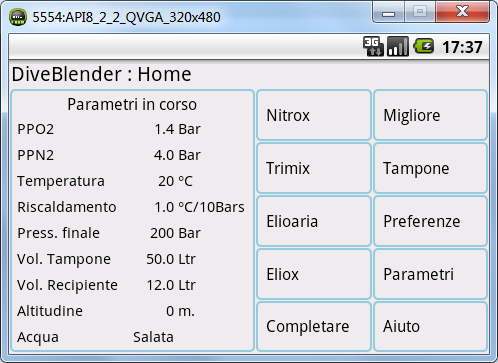
Task: Click the Salata water value
Action: coord(153,337)
